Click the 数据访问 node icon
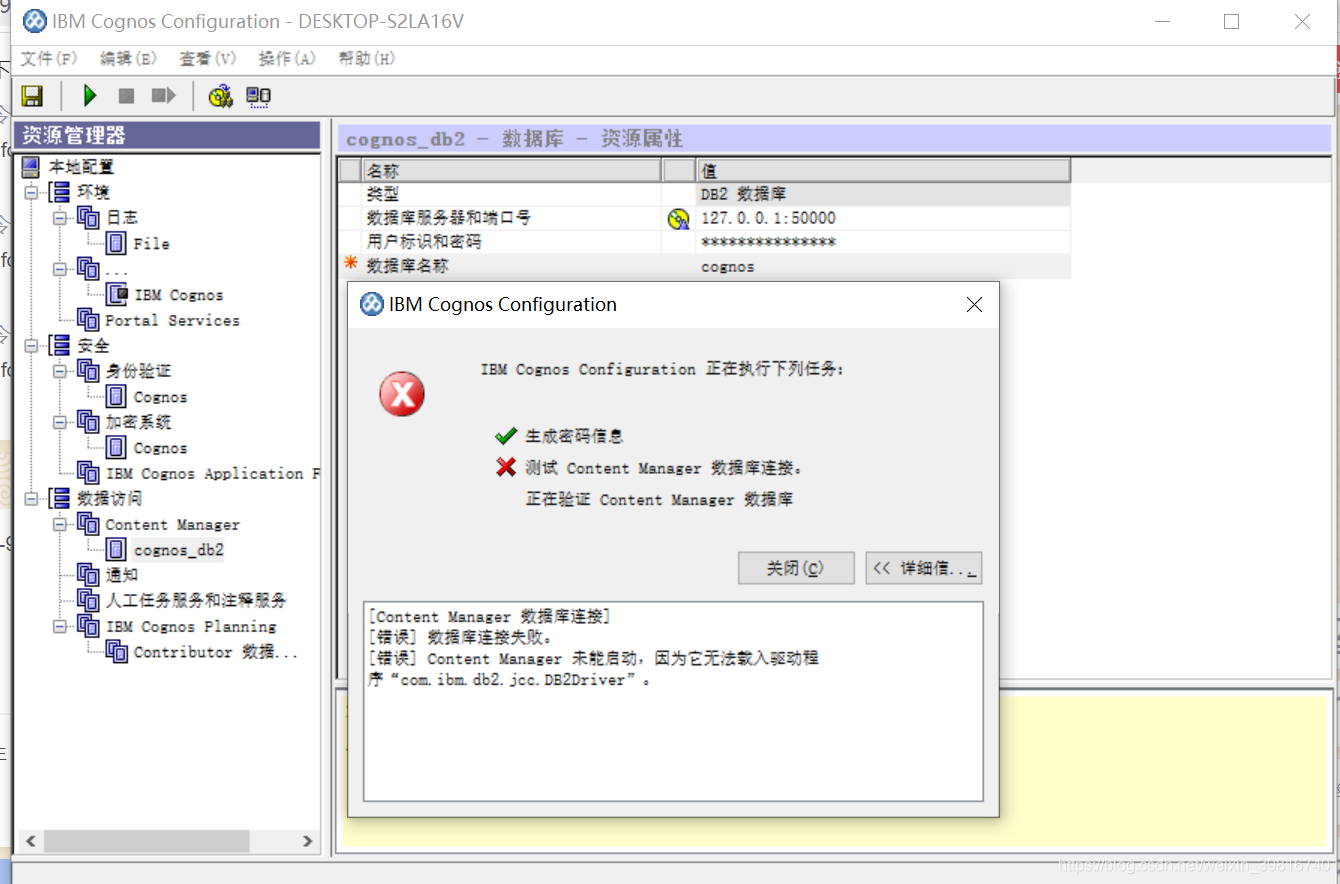The width and height of the screenshot is (1340, 884). click(59, 498)
